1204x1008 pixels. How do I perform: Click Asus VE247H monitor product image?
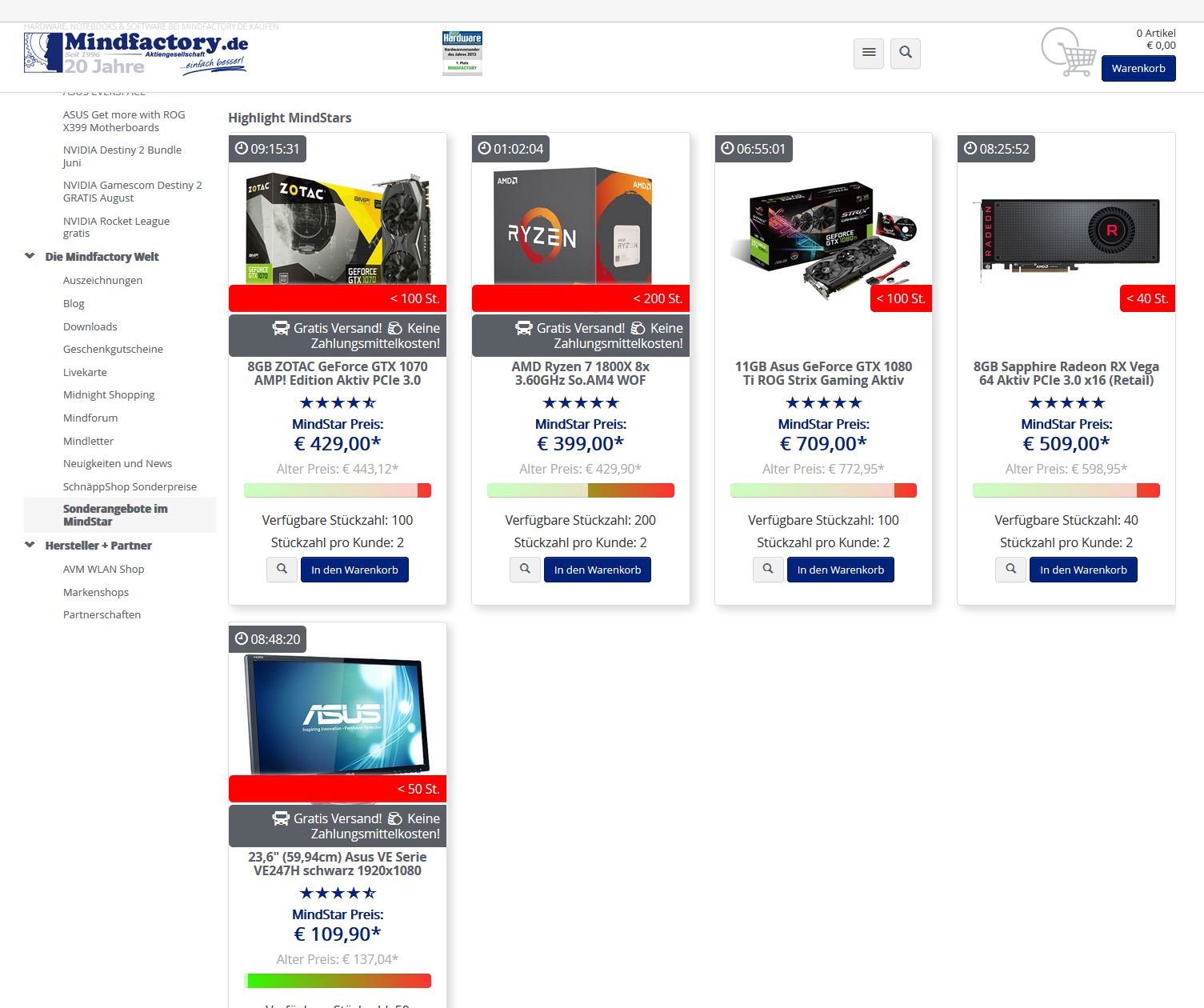[x=338, y=716]
